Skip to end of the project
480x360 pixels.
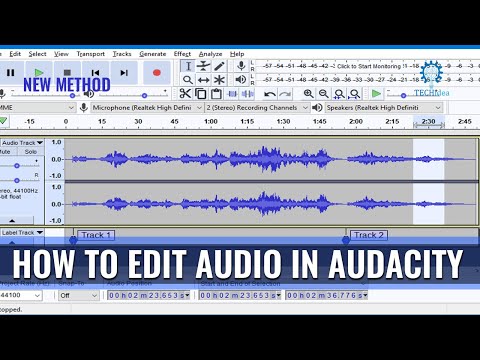(x=124, y=72)
